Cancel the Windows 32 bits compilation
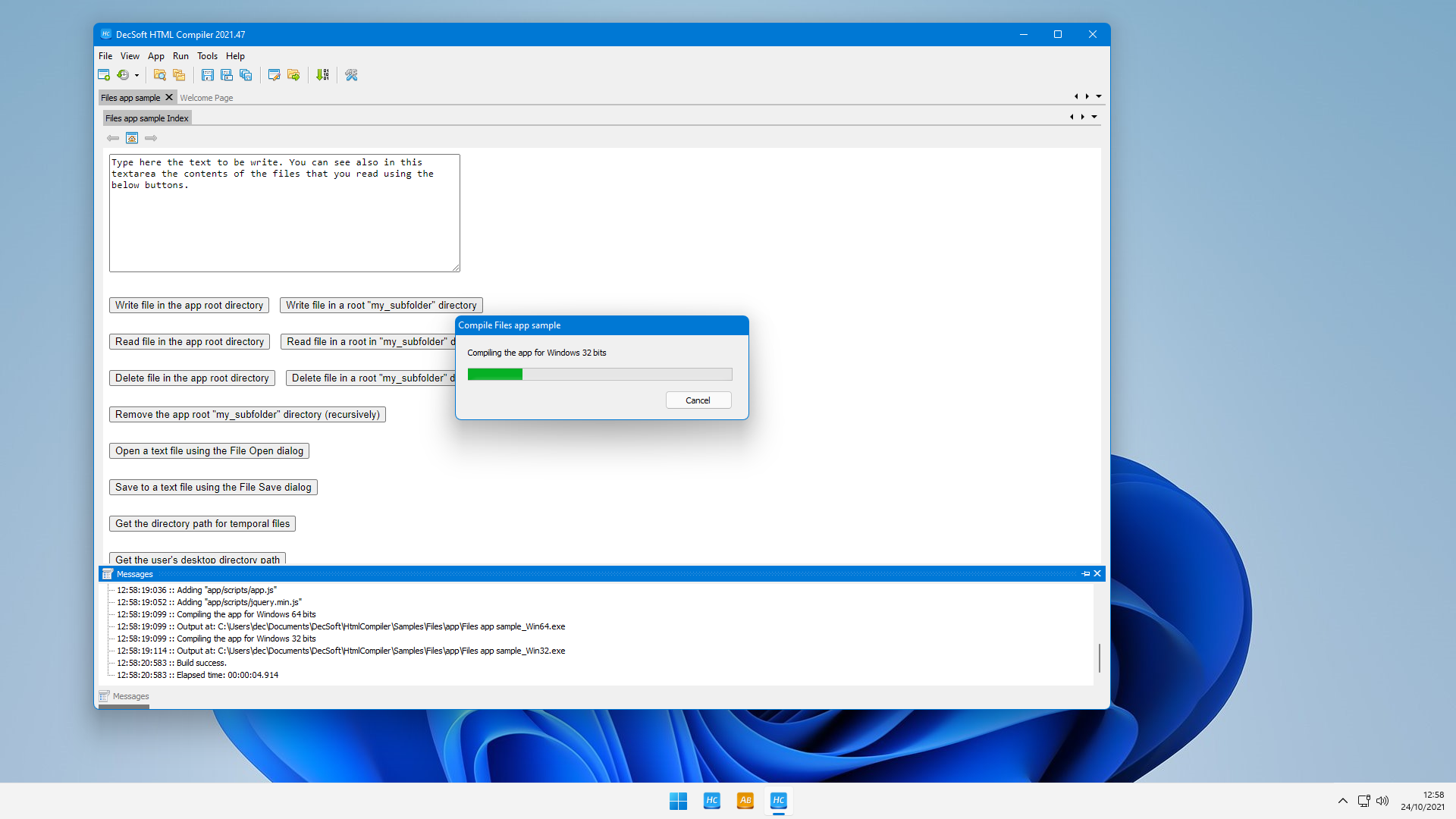This screenshot has width=1456, height=819. click(698, 400)
